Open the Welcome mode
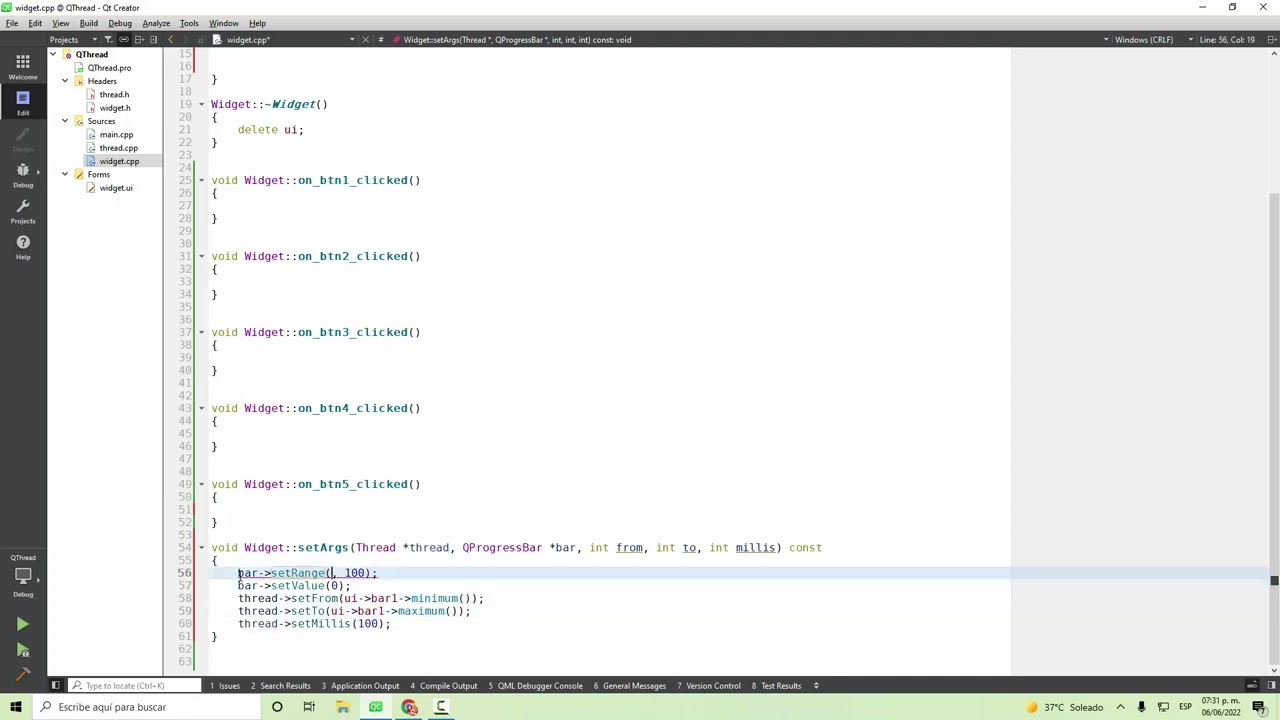The image size is (1280, 720). (22, 66)
